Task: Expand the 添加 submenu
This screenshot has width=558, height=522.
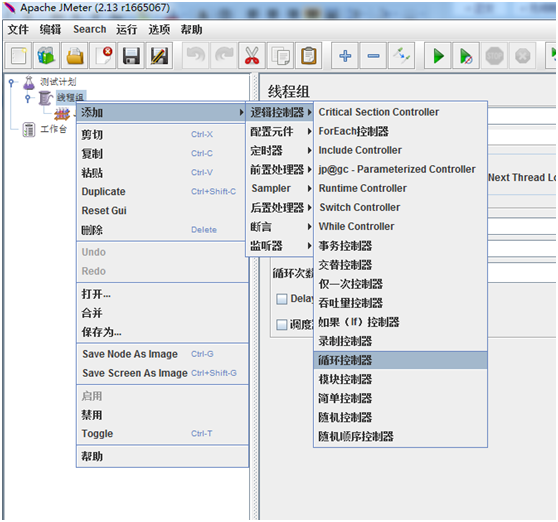Action: point(162,112)
